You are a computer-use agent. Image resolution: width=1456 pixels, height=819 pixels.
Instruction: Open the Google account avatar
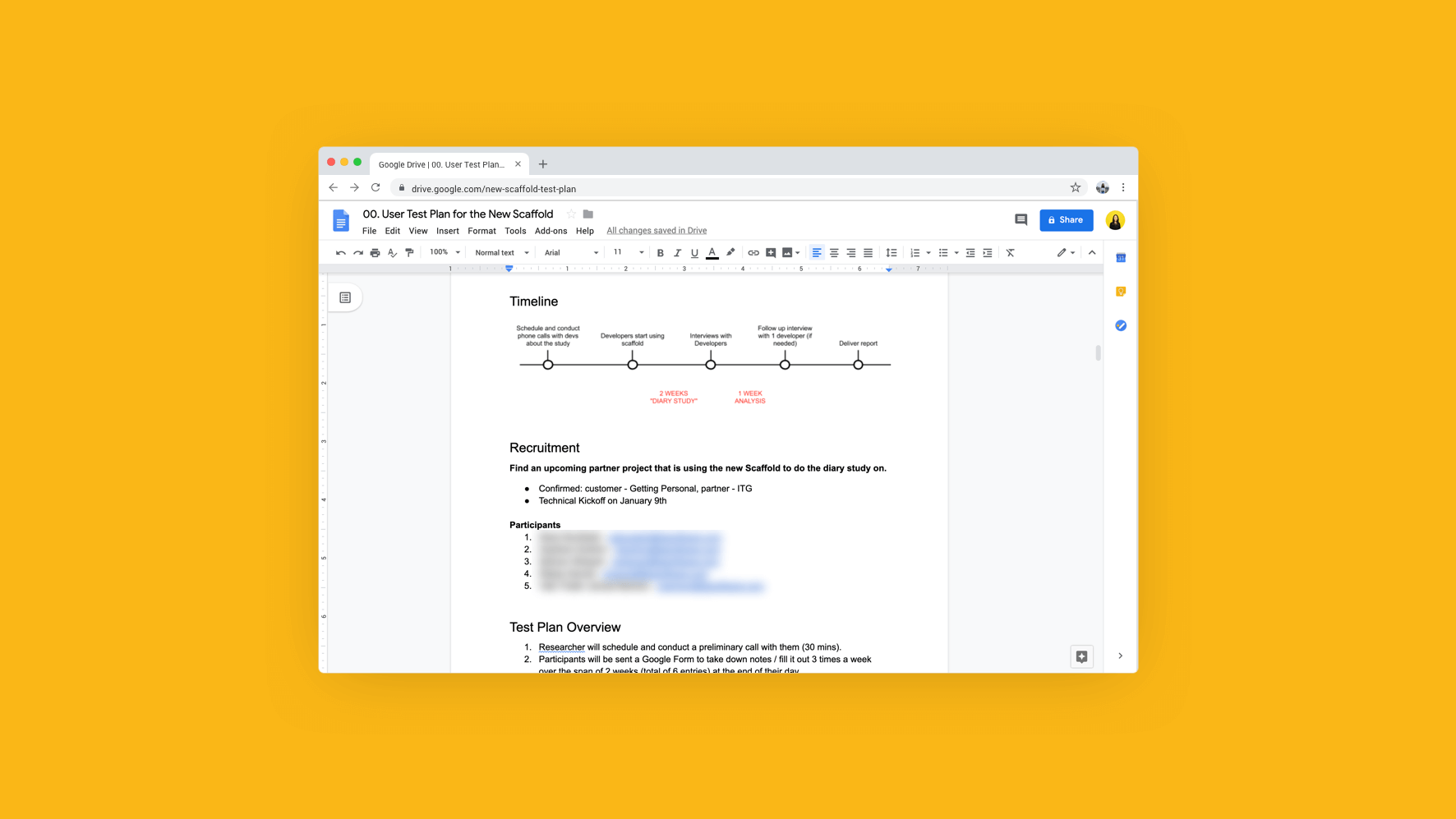[1114, 220]
